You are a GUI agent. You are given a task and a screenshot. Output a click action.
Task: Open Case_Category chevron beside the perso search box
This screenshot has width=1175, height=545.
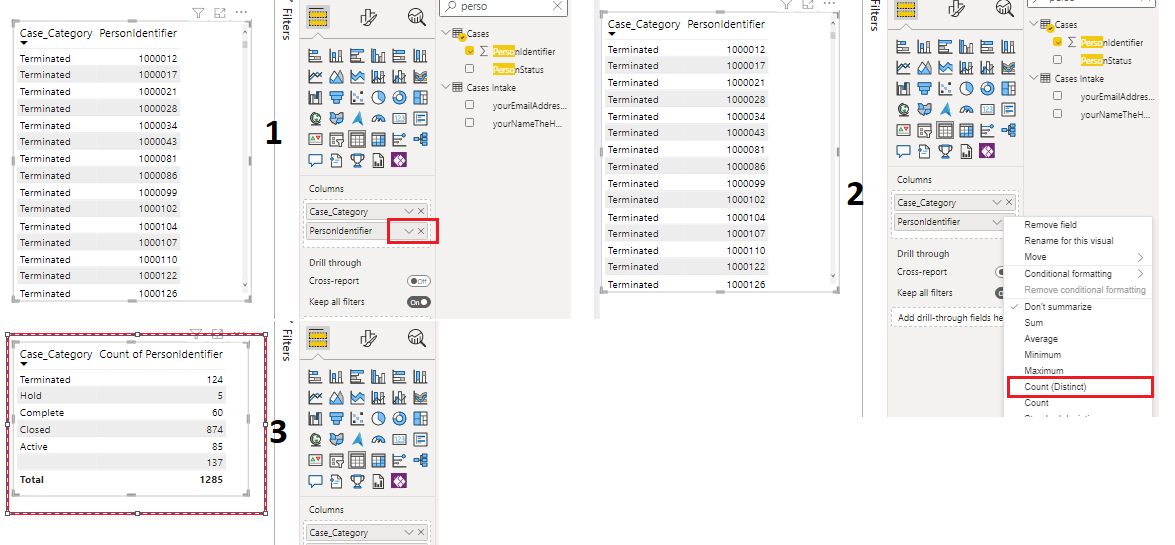point(408,211)
